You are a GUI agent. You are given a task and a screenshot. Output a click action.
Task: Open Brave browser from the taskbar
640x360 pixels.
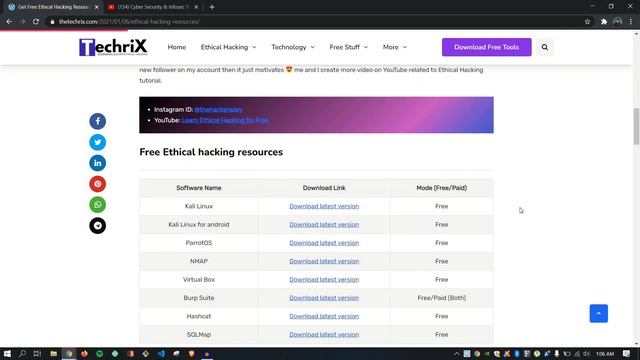point(191,354)
